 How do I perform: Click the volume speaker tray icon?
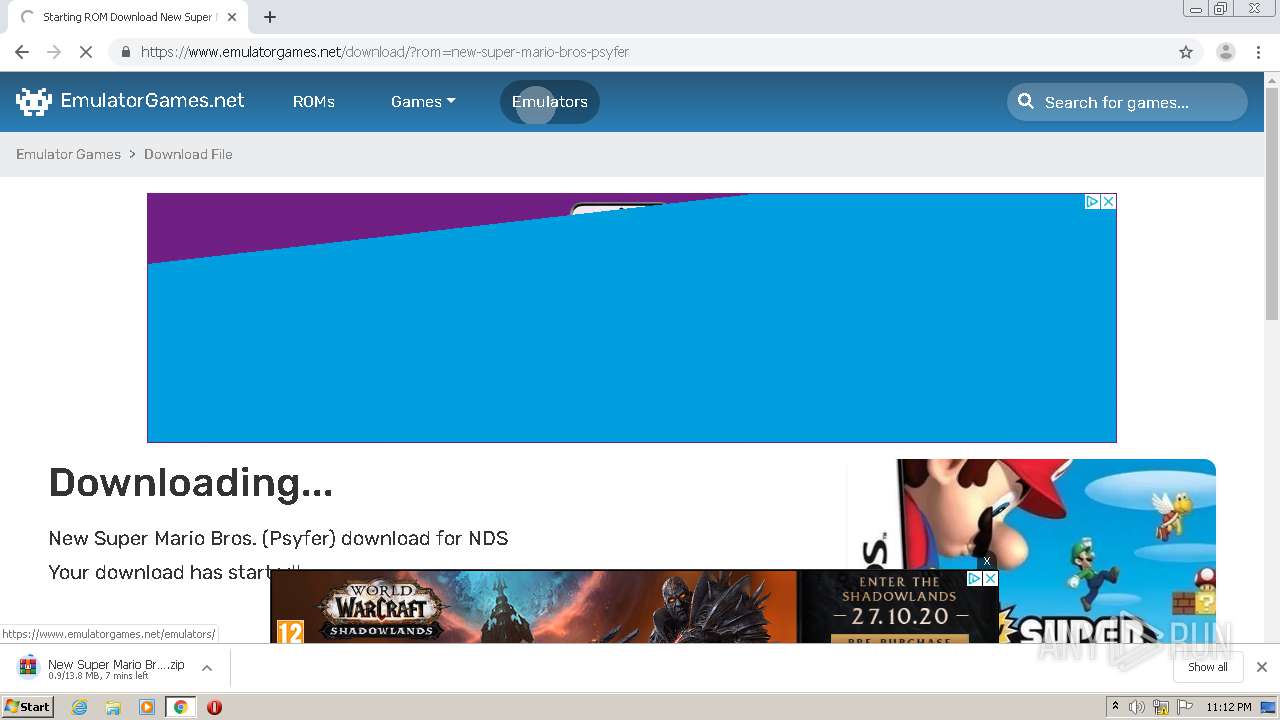(1137, 707)
